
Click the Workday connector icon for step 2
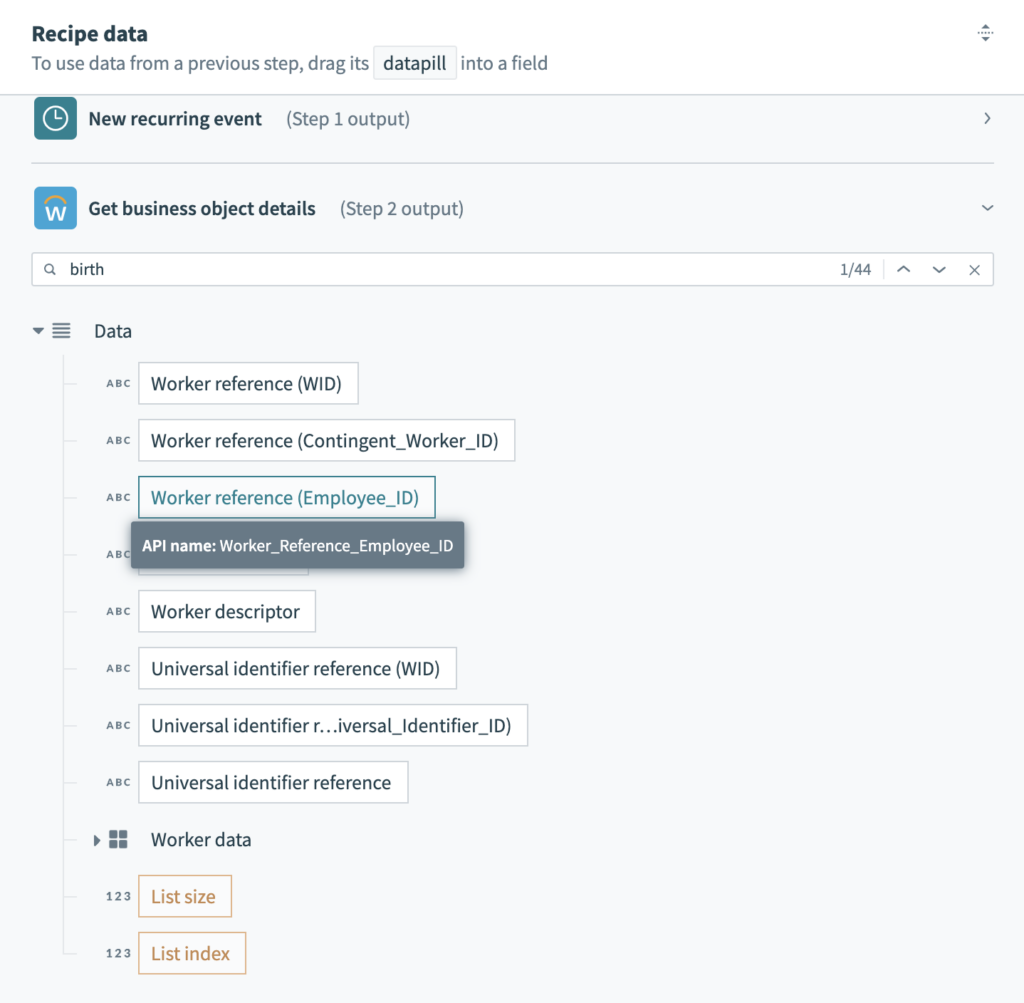pyautogui.click(x=54, y=208)
